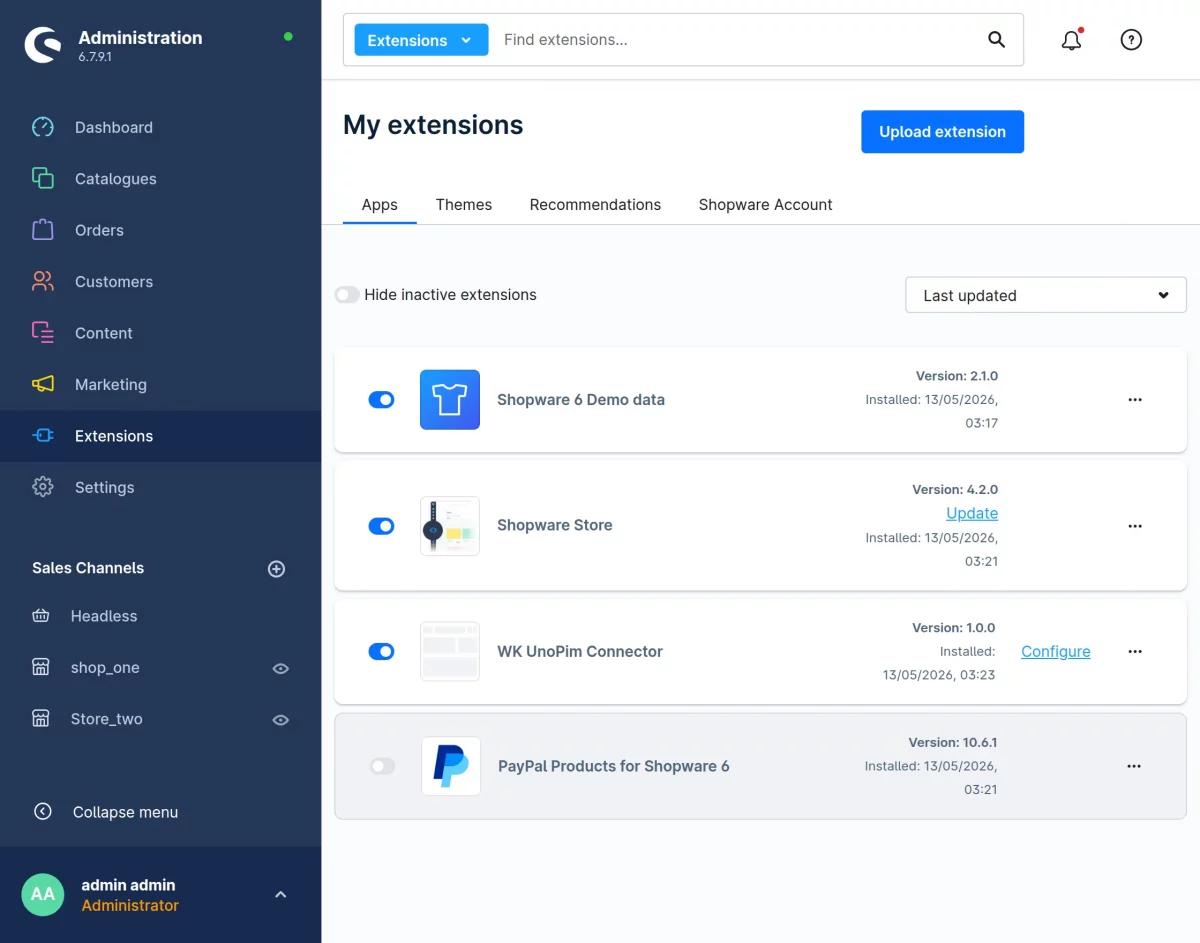Deactivate WK UnoPim Connector extension
Viewport: 1200px width, 943px height.
(382, 652)
